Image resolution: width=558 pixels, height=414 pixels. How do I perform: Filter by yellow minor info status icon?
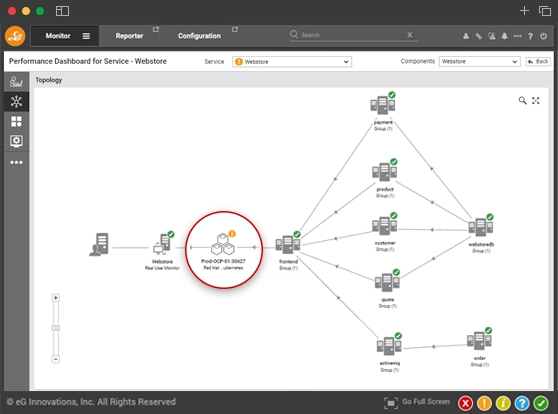503,403
